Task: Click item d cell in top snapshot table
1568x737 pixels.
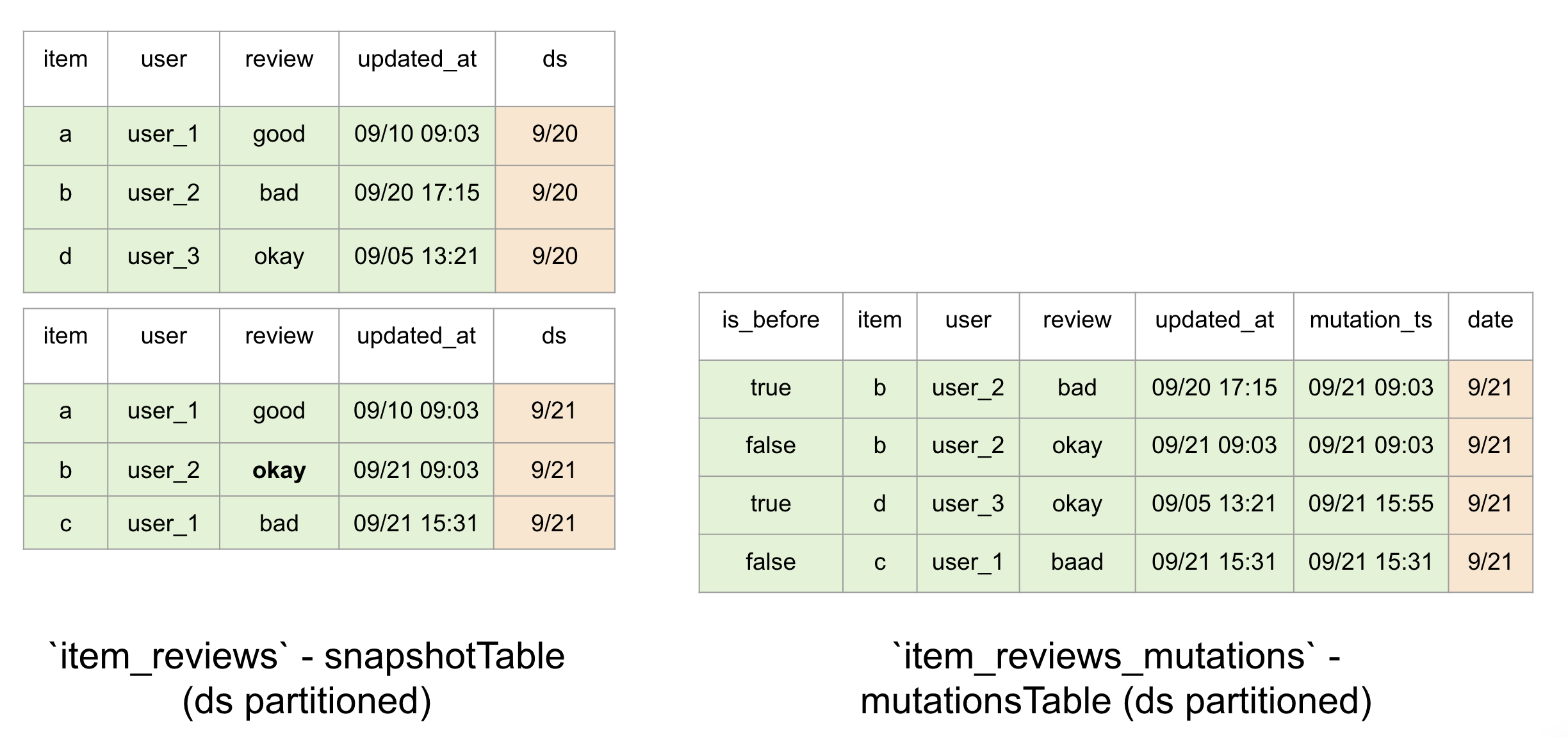Action: 65,256
